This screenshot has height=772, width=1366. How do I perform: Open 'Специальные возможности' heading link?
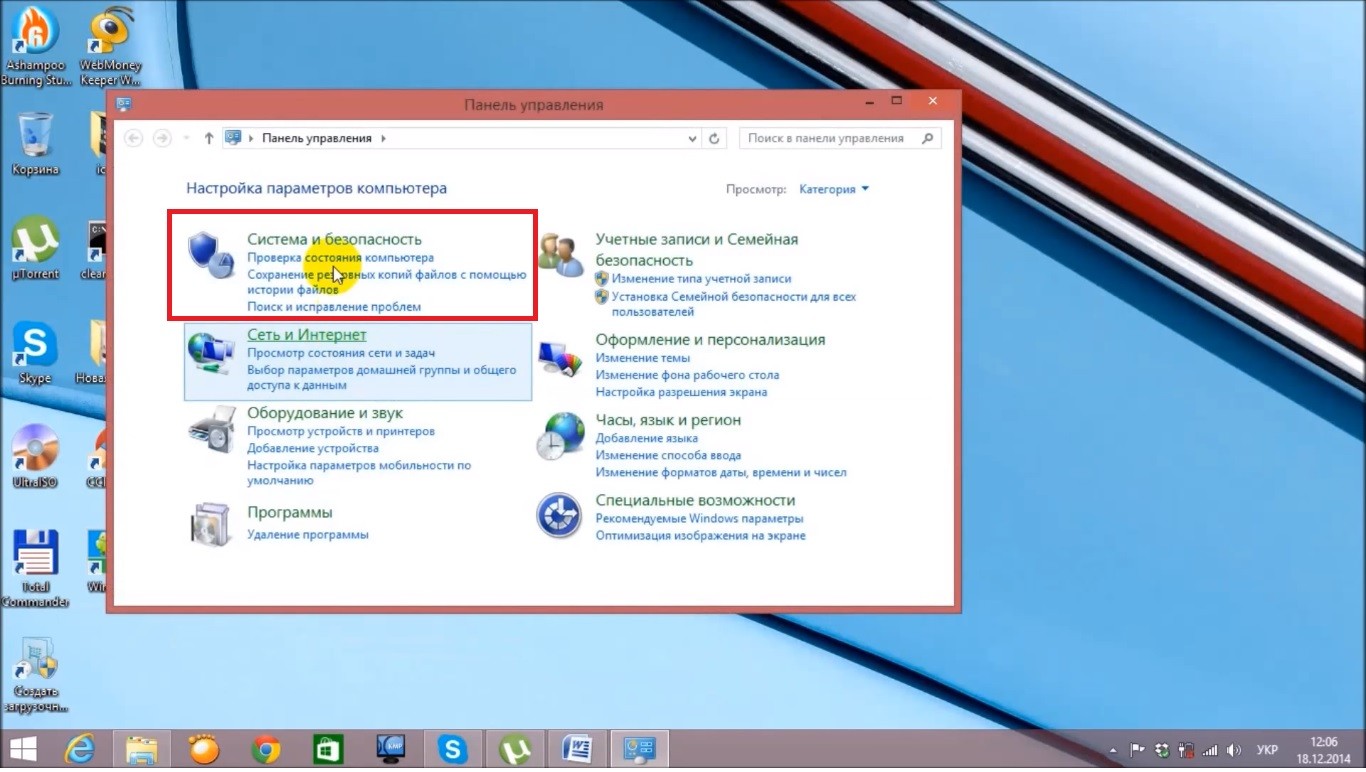(x=695, y=500)
